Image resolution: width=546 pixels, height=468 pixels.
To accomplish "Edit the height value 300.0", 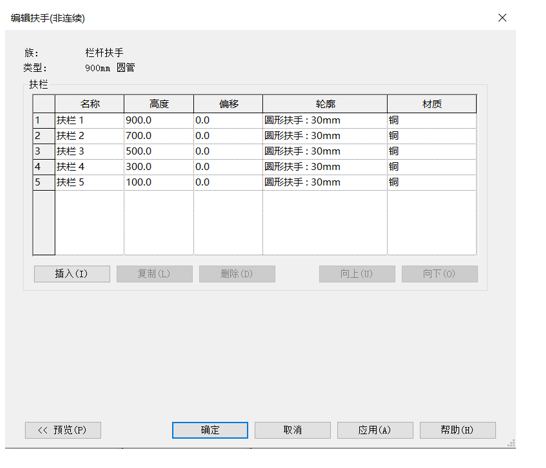I will (159, 167).
